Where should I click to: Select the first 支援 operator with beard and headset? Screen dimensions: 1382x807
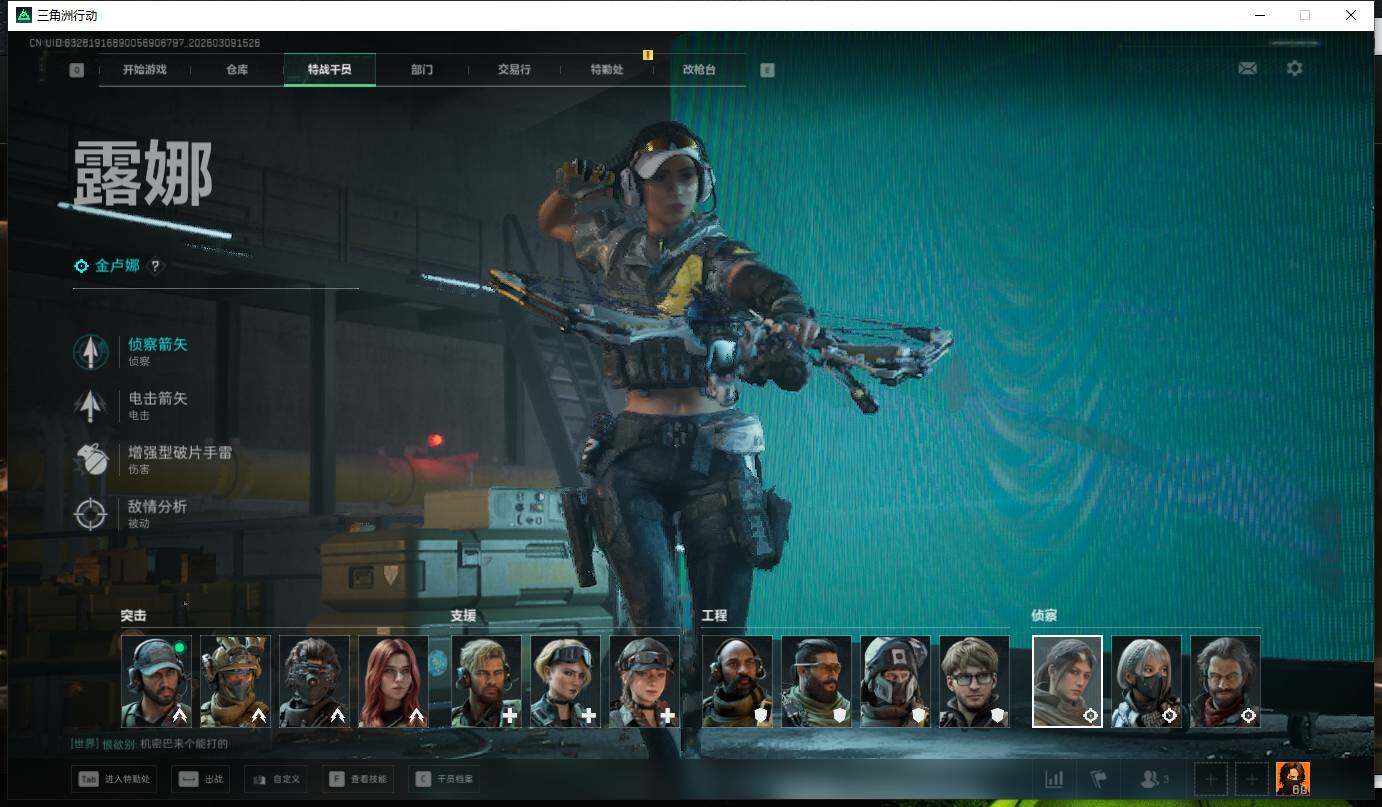tap(486, 681)
